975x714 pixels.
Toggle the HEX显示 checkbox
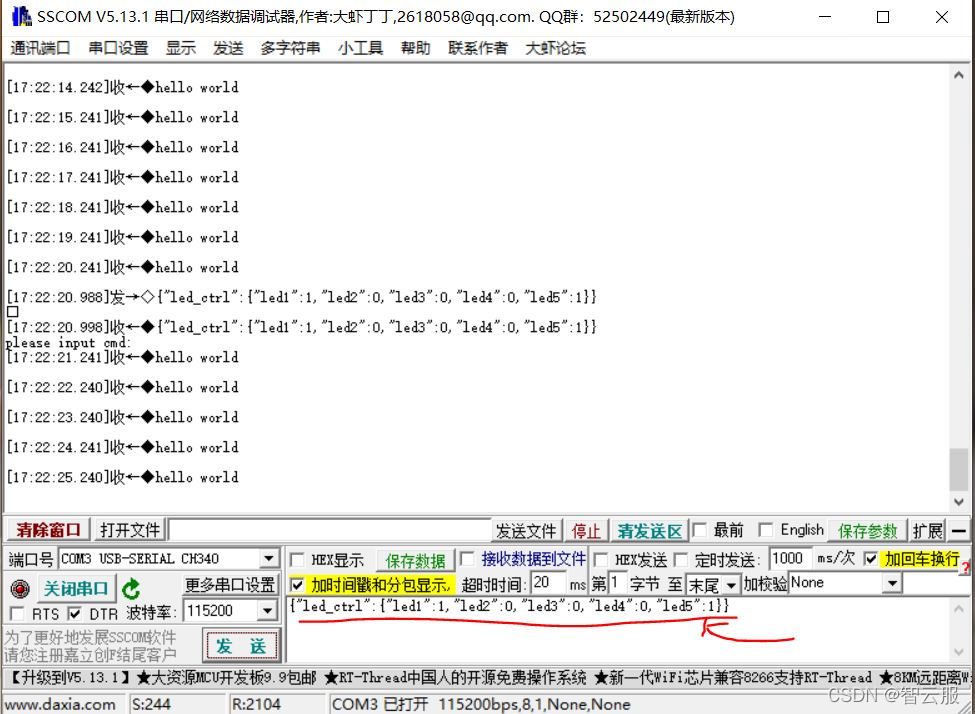[x=297, y=560]
